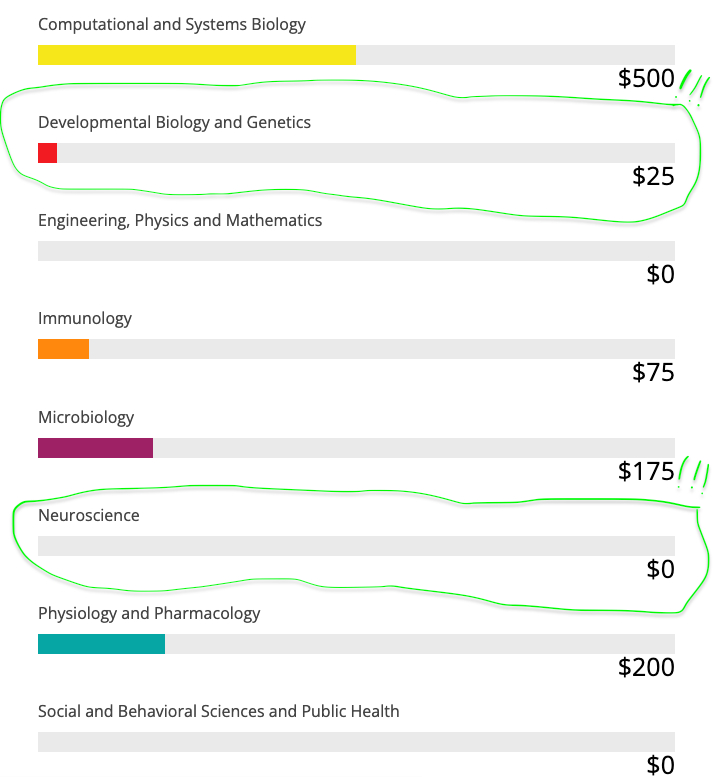Open Social and Behavioral Sciences and Public Health
Image resolution: width=721 pixels, height=777 pixels.
tap(218, 711)
